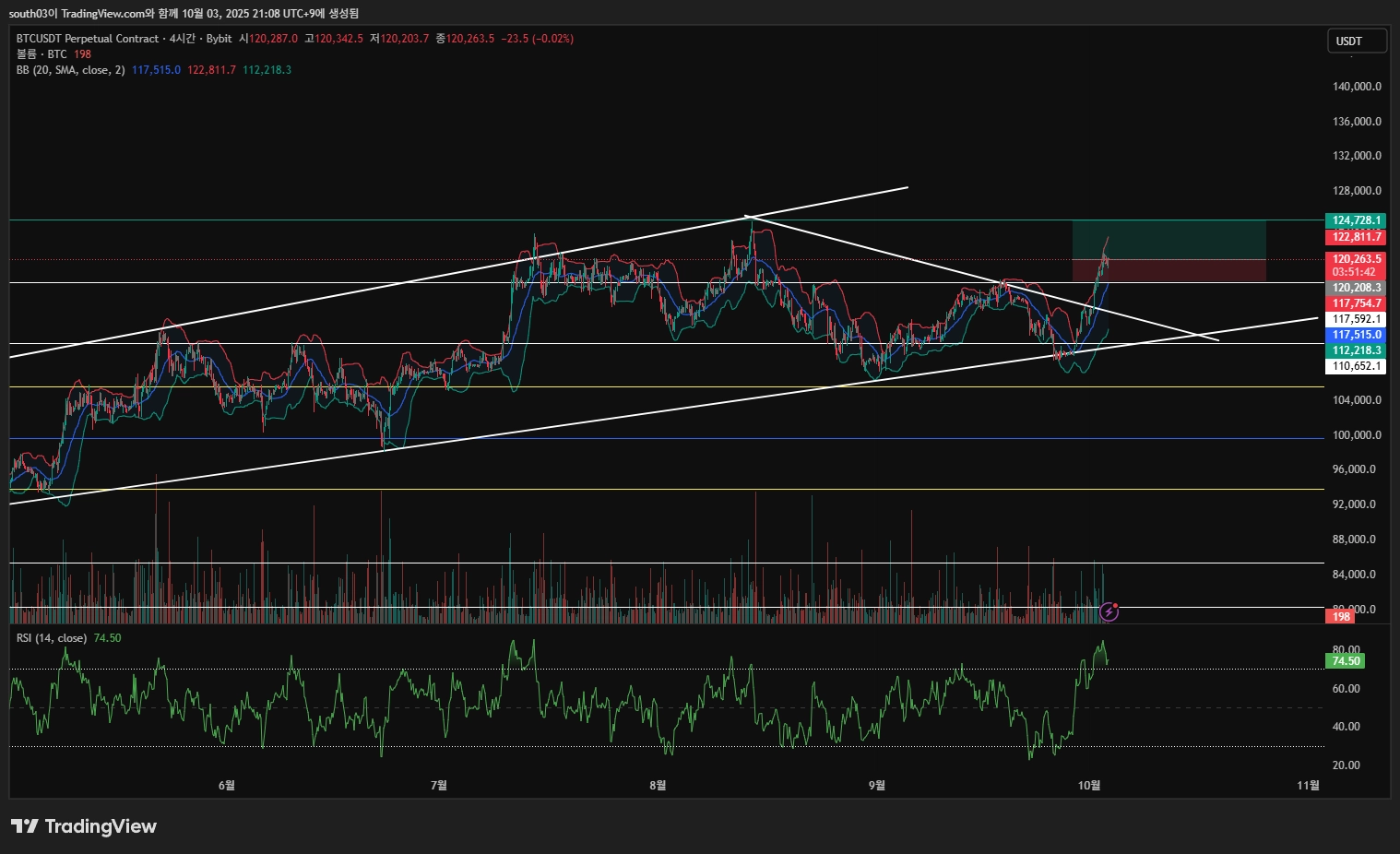This screenshot has height=854, width=1400.
Task: Click the blue 117,515.0 price label
Action: (1356, 335)
